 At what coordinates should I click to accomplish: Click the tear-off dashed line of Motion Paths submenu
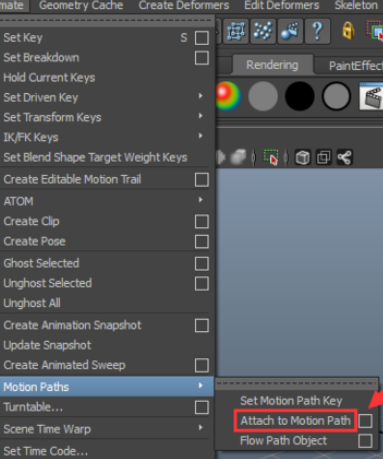pyautogui.click(x=296, y=383)
